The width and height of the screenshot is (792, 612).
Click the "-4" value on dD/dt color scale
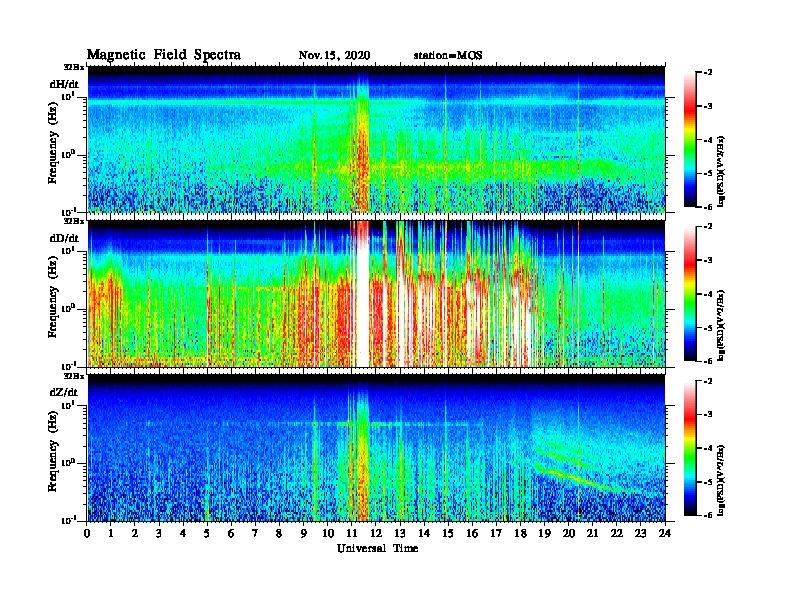(x=708, y=294)
